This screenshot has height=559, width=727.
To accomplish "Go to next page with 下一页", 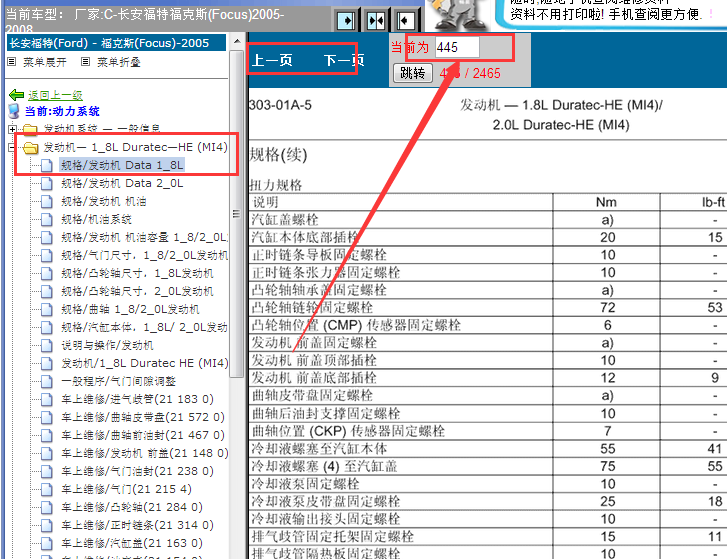I will [344, 60].
